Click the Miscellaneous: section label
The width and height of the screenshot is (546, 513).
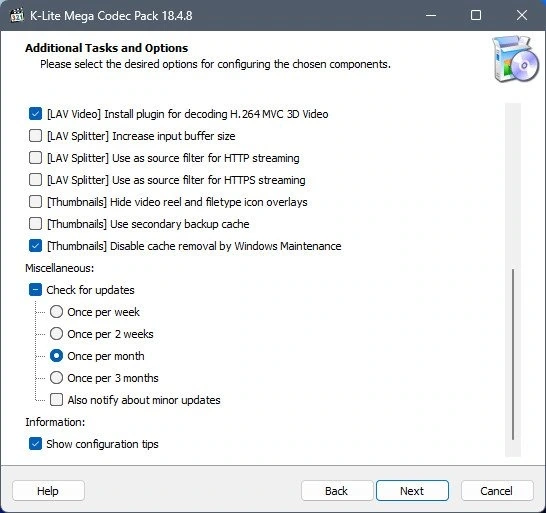click(x=60, y=268)
